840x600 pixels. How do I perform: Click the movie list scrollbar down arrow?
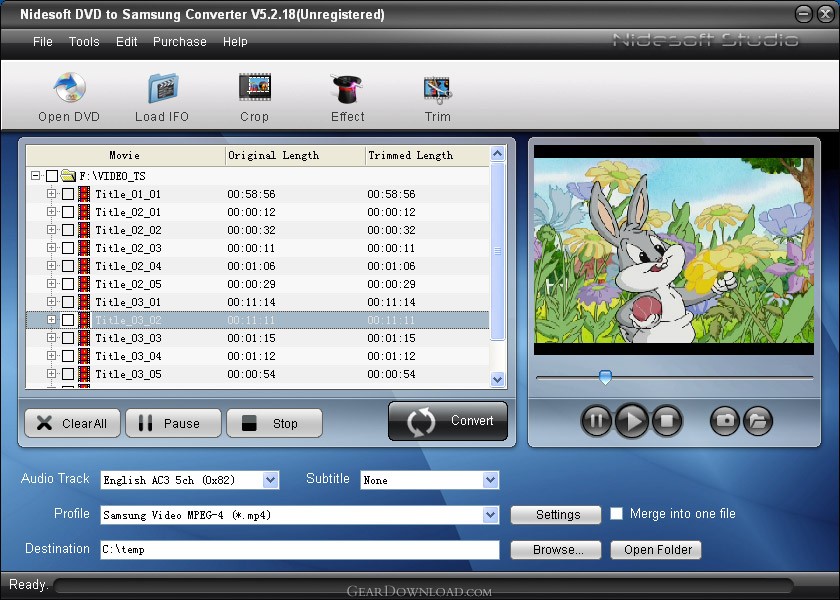[498, 379]
